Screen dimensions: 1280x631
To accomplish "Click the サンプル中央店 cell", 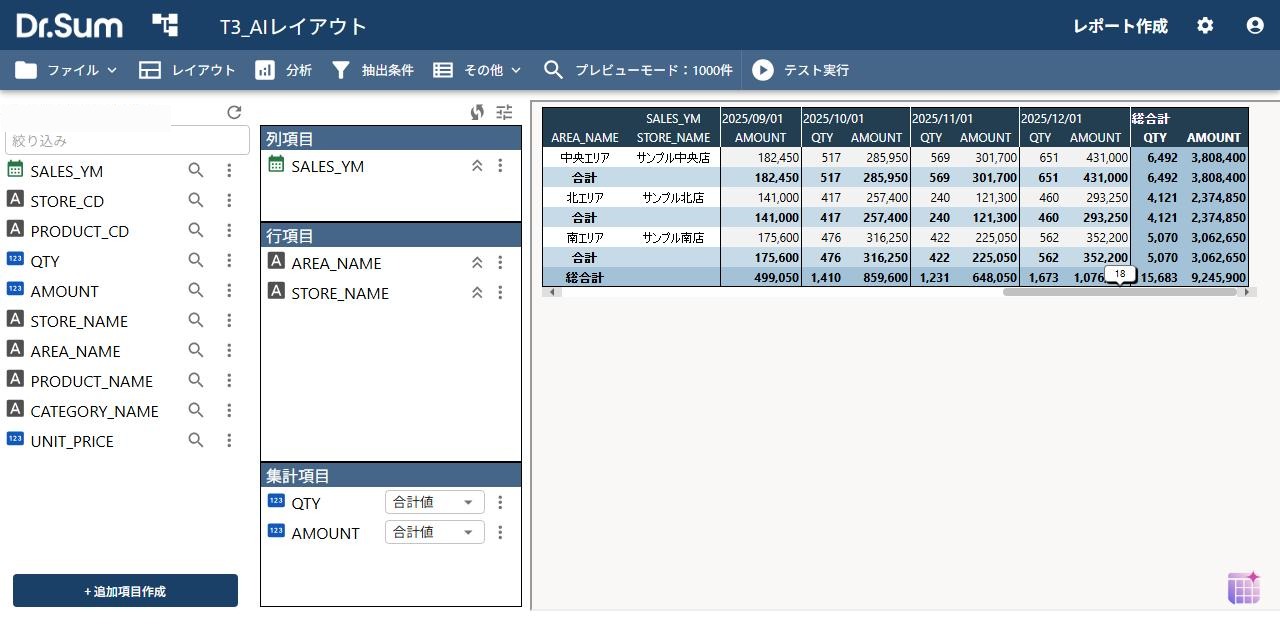I will click(673, 157).
